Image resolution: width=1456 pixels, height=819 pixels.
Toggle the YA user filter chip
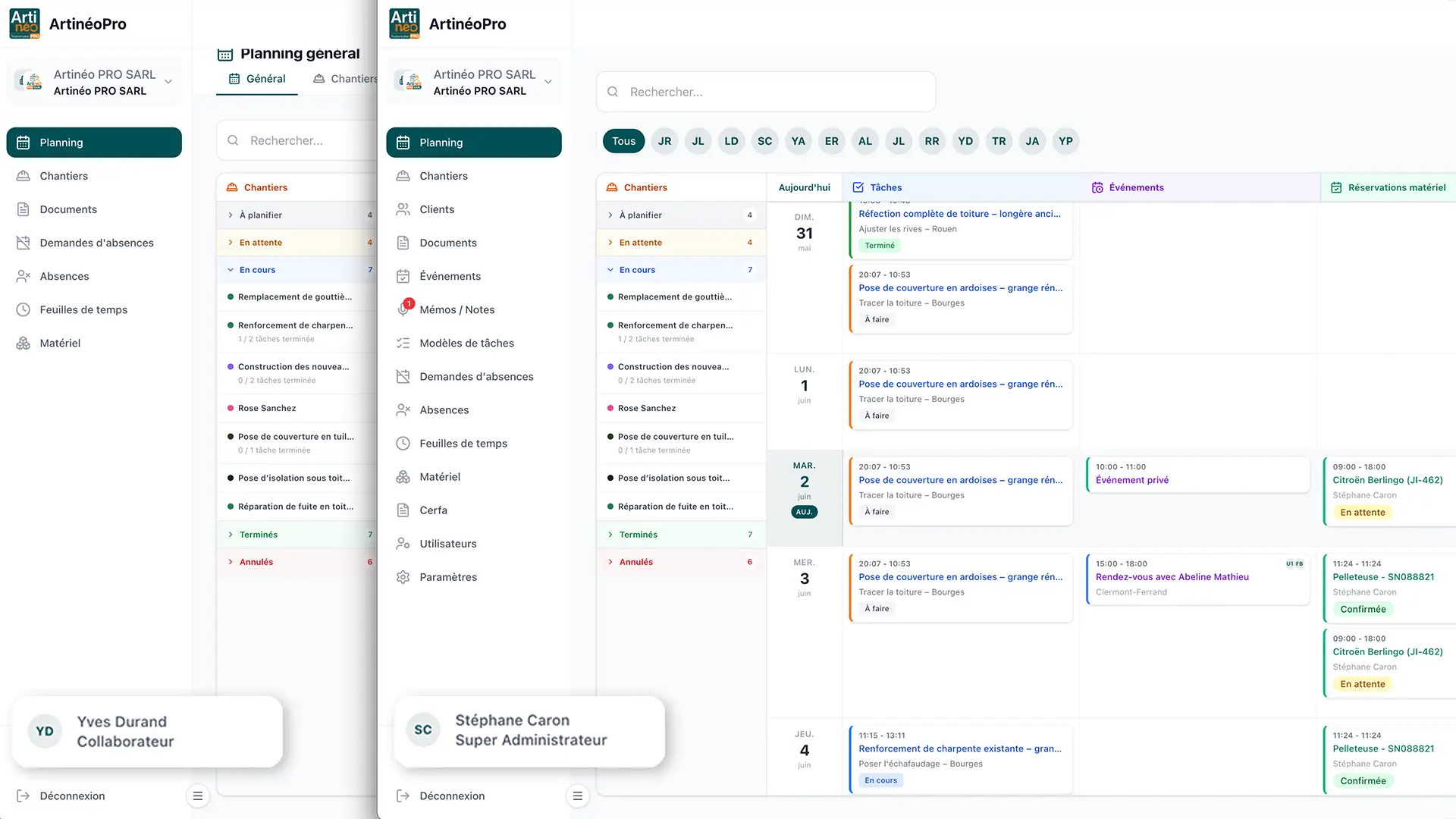(799, 141)
